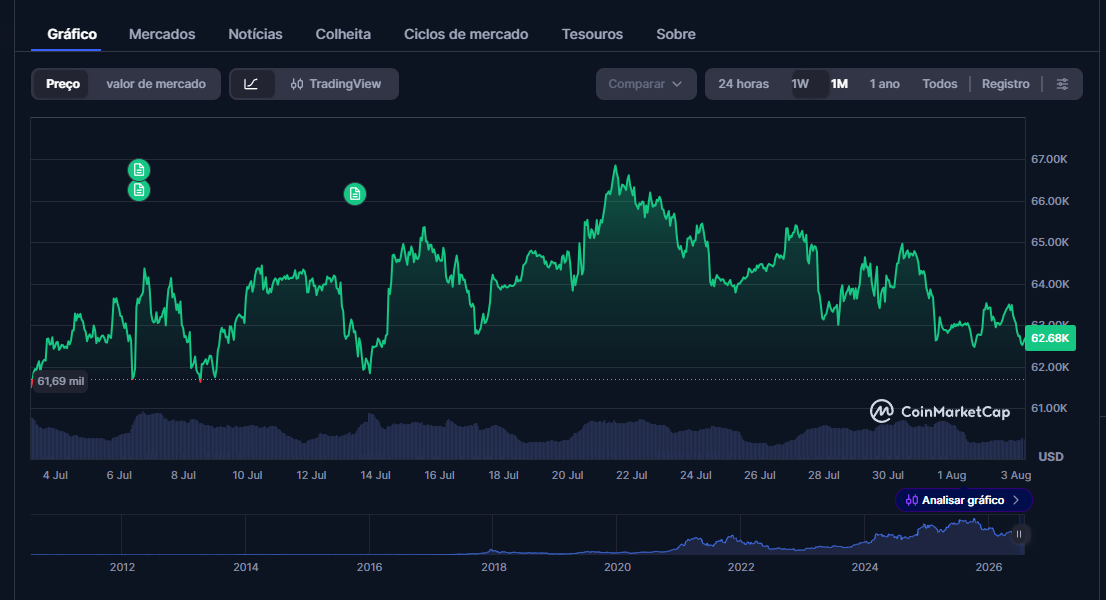Open the Notícias tab

click(x=255, y=34)
